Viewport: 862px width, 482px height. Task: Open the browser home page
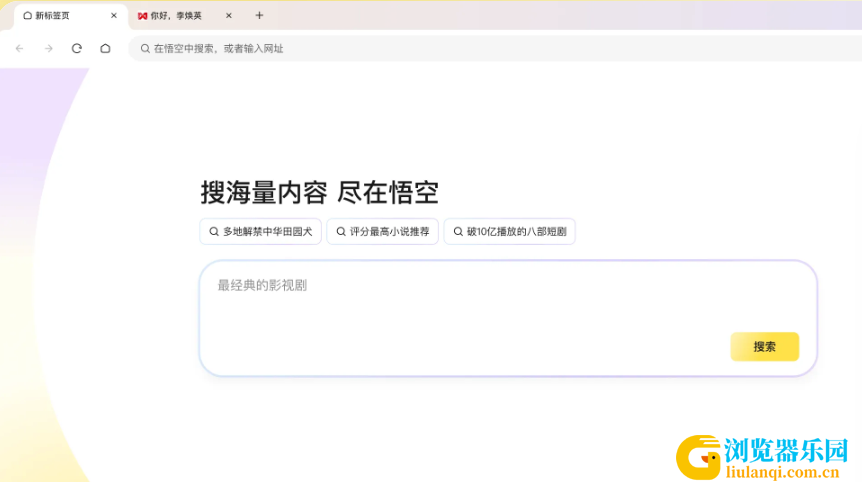pyautogui.click(x=105, y=48)
